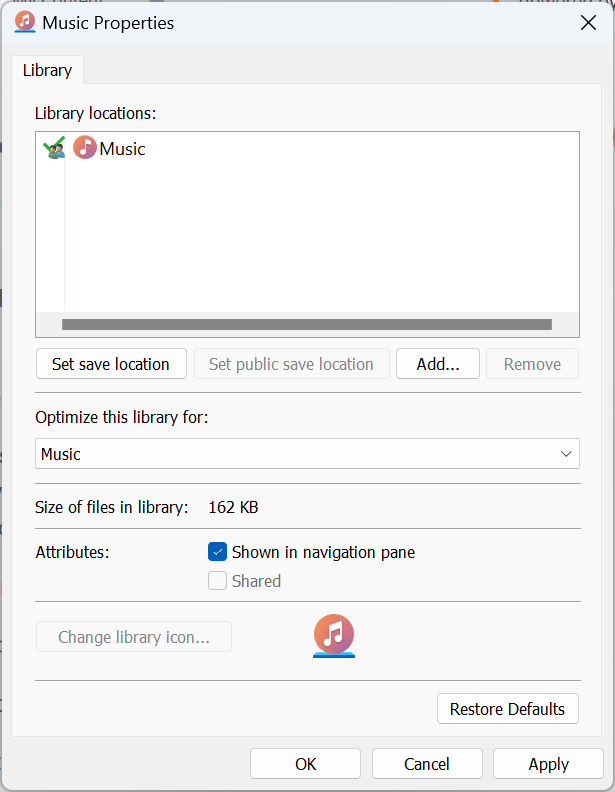The image size is (615, 792).
Task: Select the Music folder icon in locations list
Action: (x=85, y=148)
